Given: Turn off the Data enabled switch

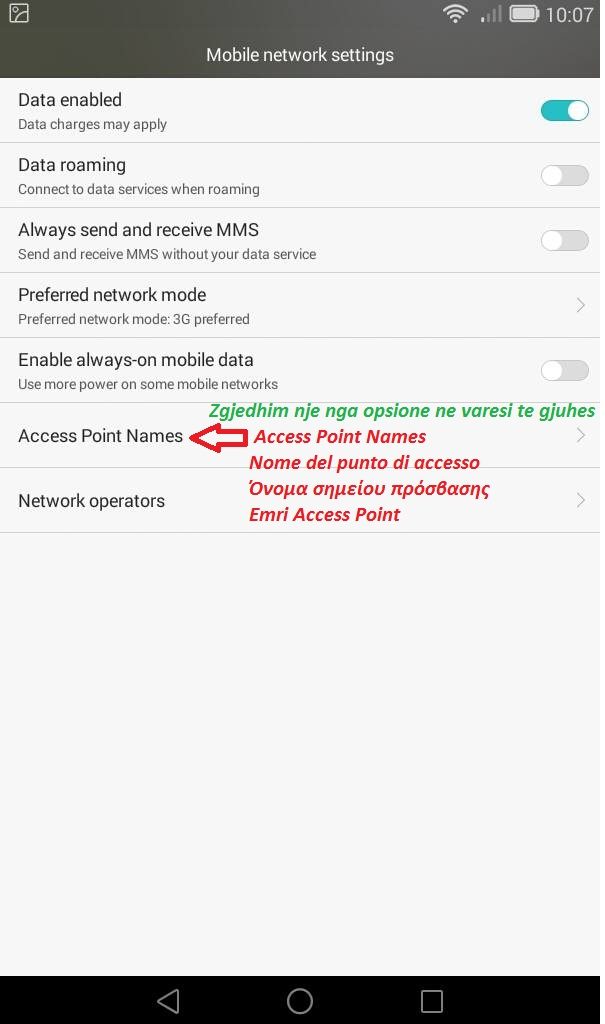Looking at the screenshot, I should tap(564, 110).
